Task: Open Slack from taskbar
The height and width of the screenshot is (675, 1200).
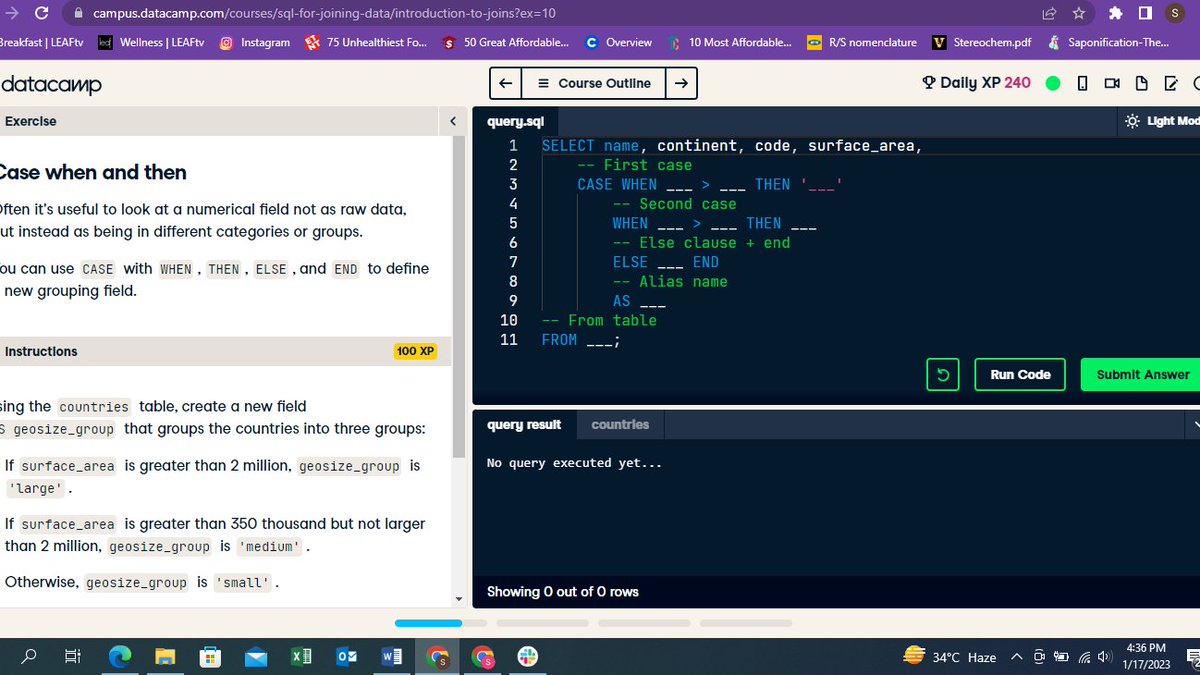Action: click(528, 657)
